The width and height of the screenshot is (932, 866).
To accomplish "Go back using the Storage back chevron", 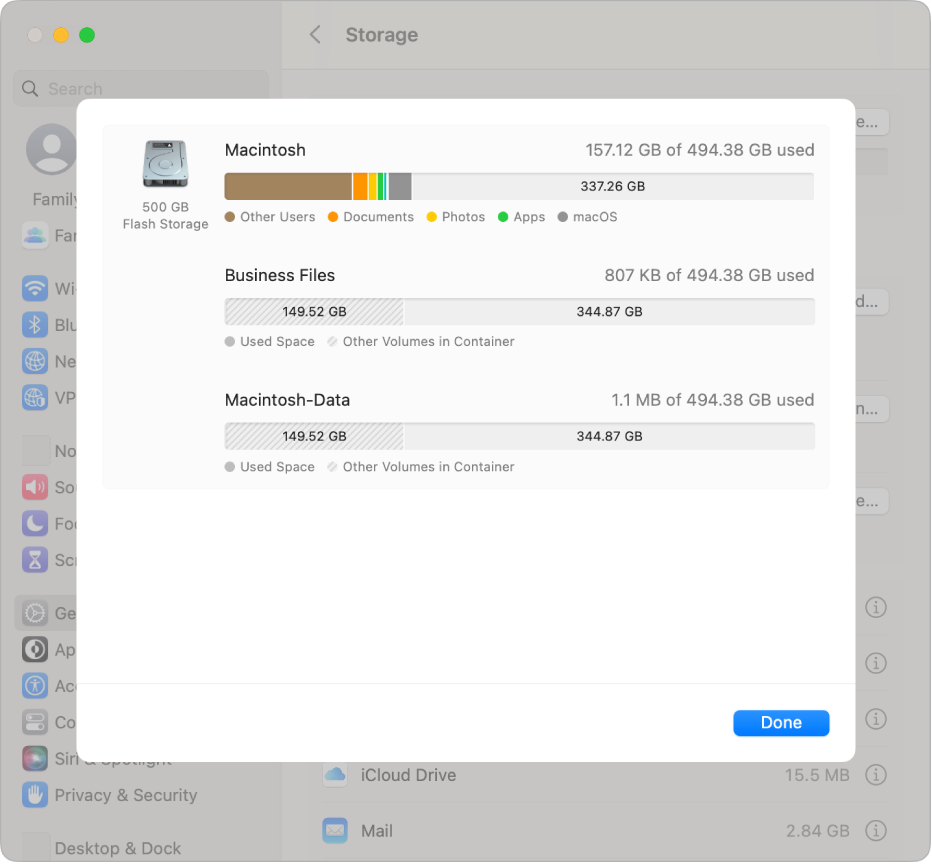I will click(316, 34).
